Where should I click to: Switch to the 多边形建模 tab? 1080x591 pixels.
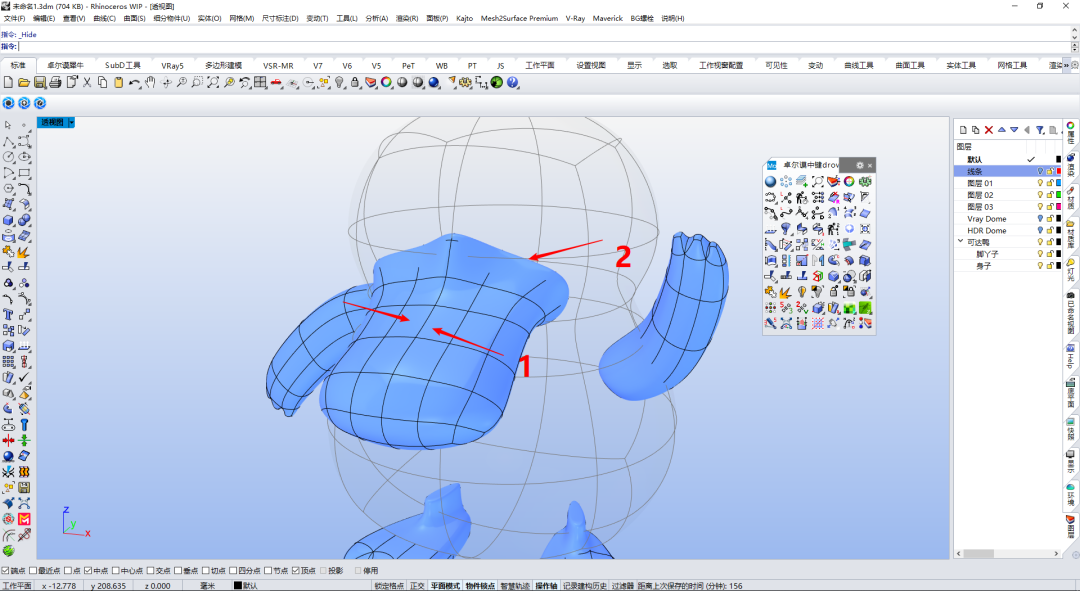(223, 65)
